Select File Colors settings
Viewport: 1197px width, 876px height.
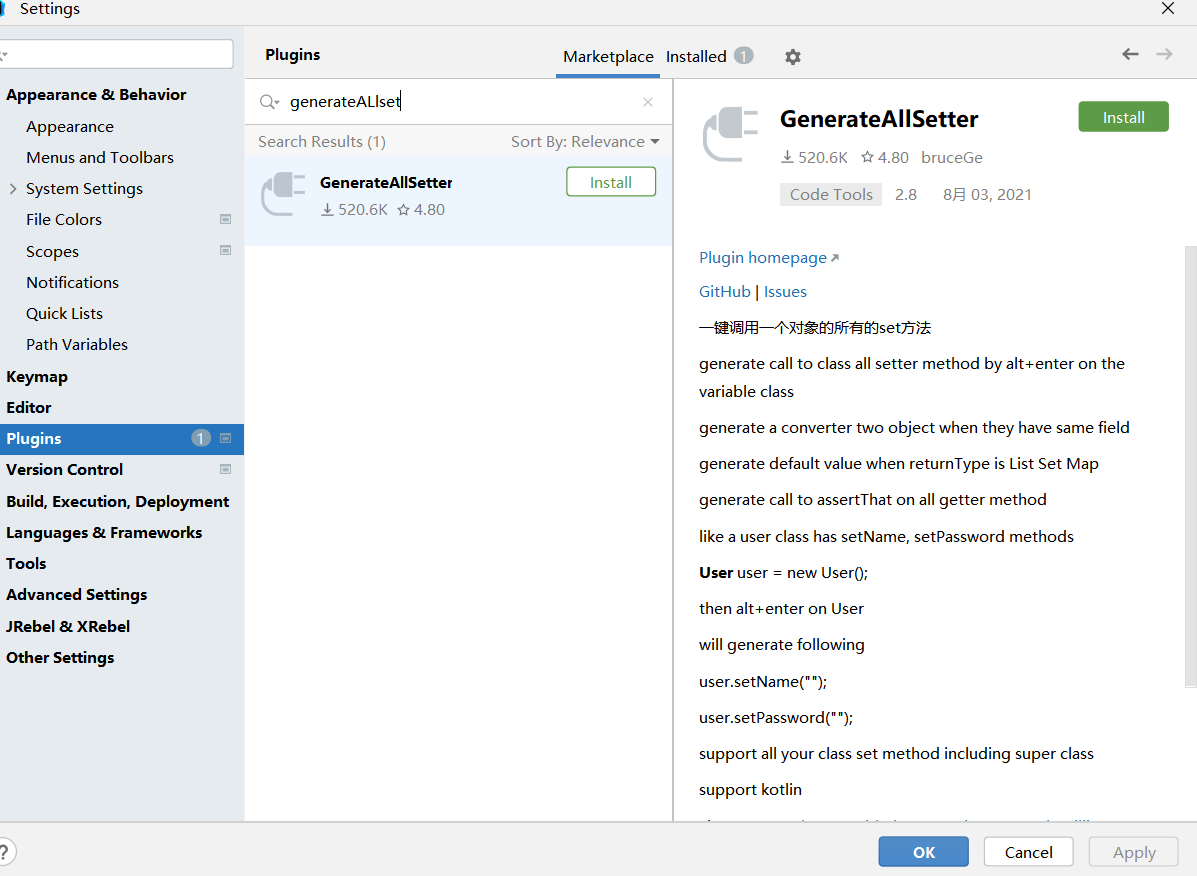click(x=63, y=219)
